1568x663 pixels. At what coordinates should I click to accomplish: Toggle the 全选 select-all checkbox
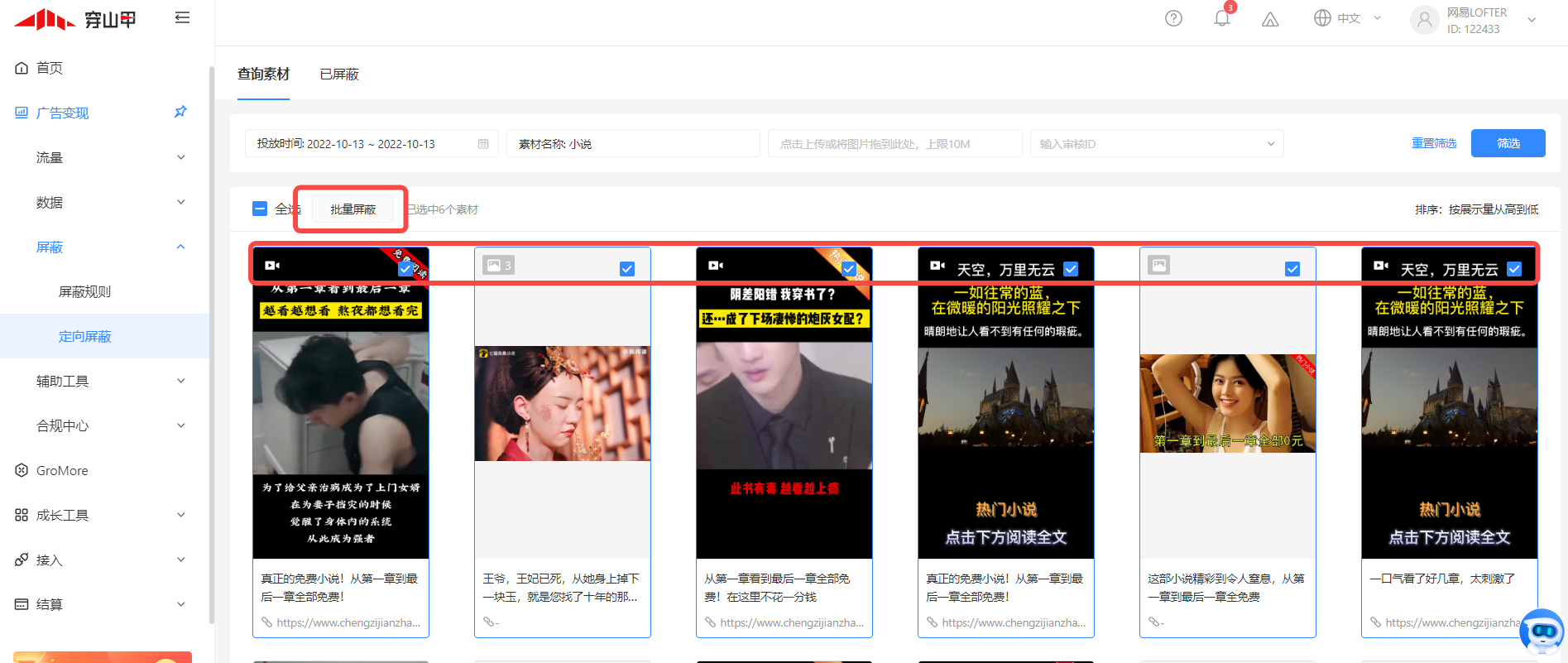coord(260,209)
